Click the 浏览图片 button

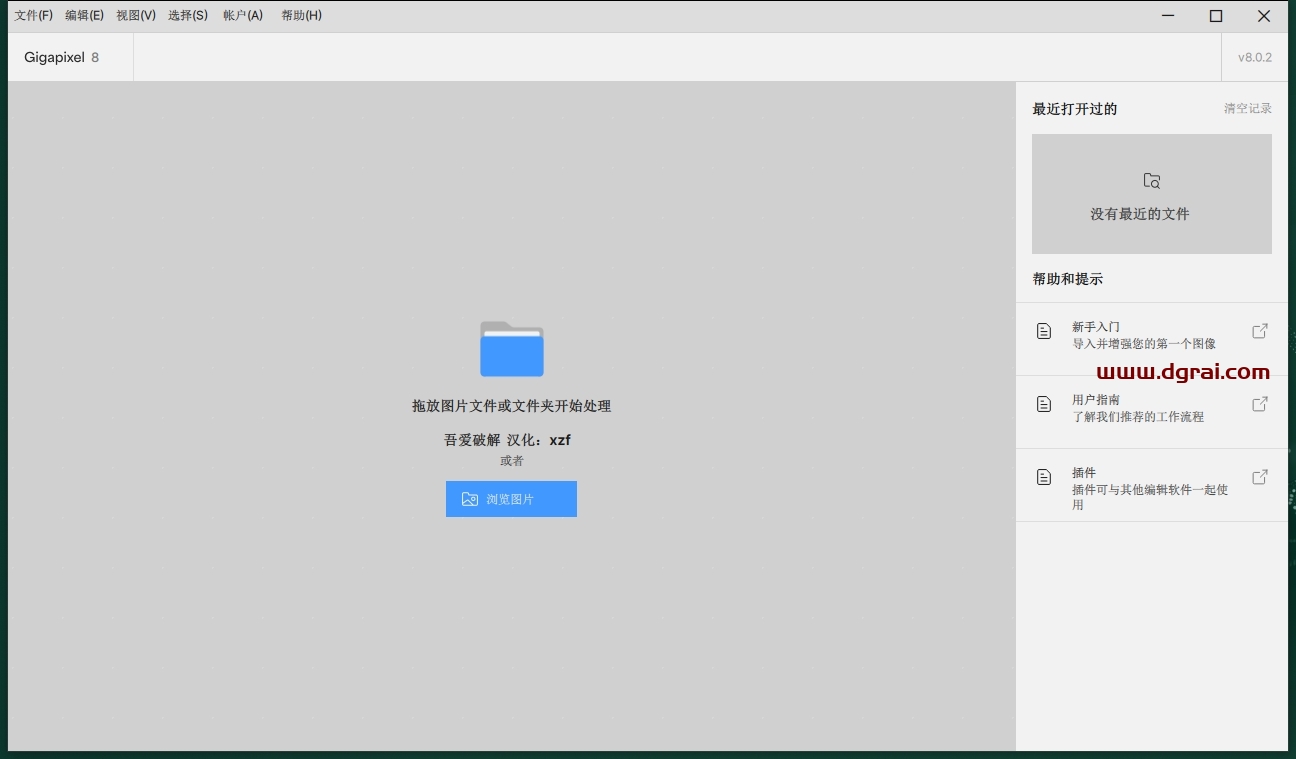[x=511, y=499]
